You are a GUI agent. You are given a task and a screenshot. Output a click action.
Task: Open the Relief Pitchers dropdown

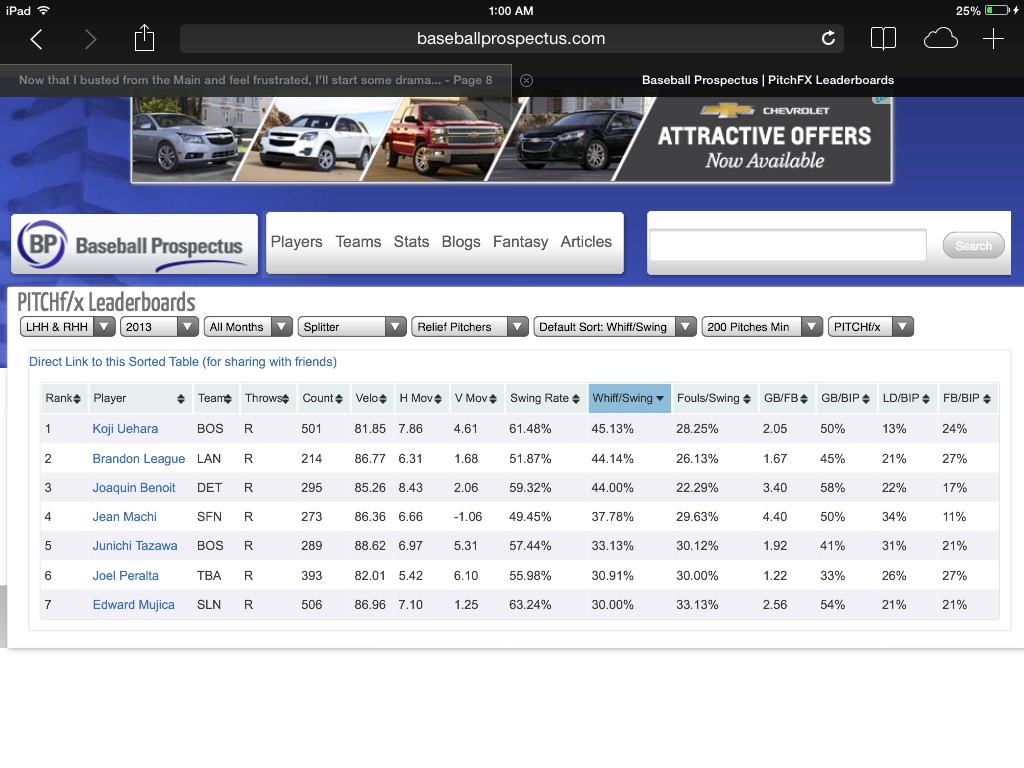(x=470, y=327)
